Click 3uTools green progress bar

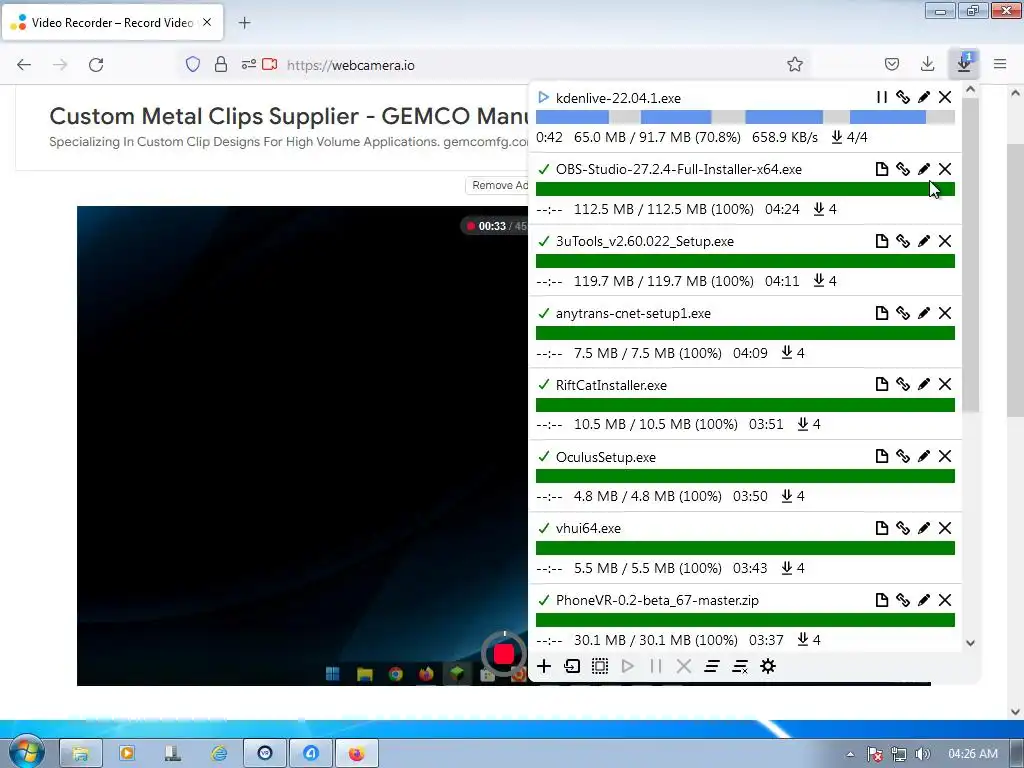pos(745,261)
